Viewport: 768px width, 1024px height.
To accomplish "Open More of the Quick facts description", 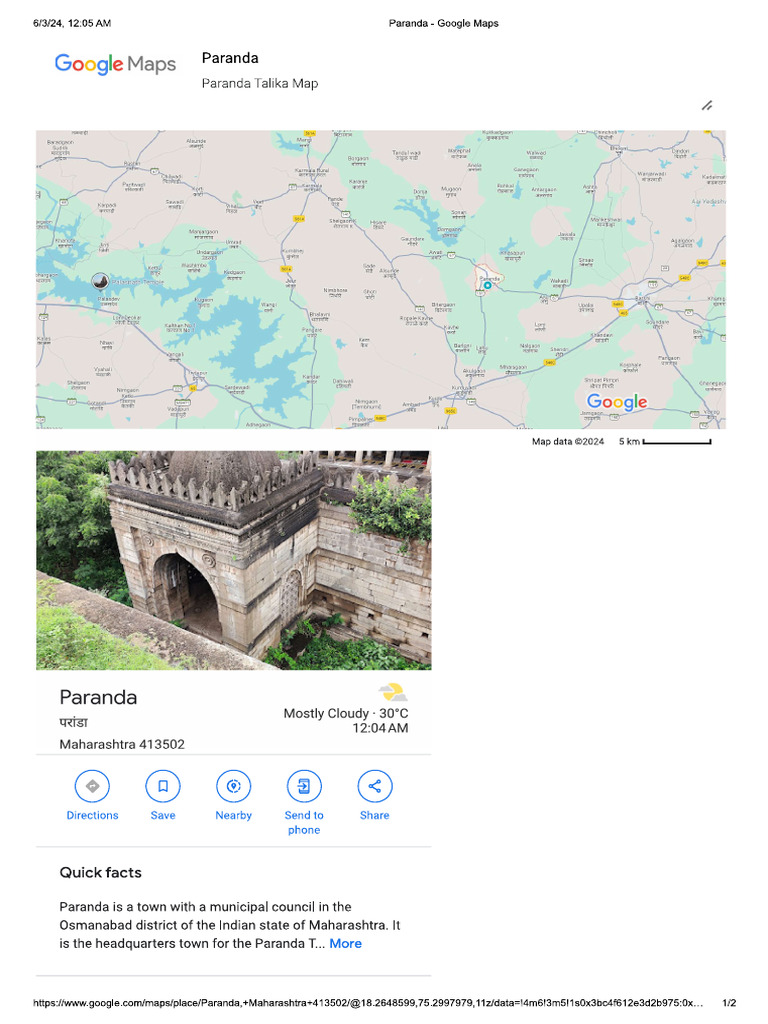I will (x=345, y=944).
